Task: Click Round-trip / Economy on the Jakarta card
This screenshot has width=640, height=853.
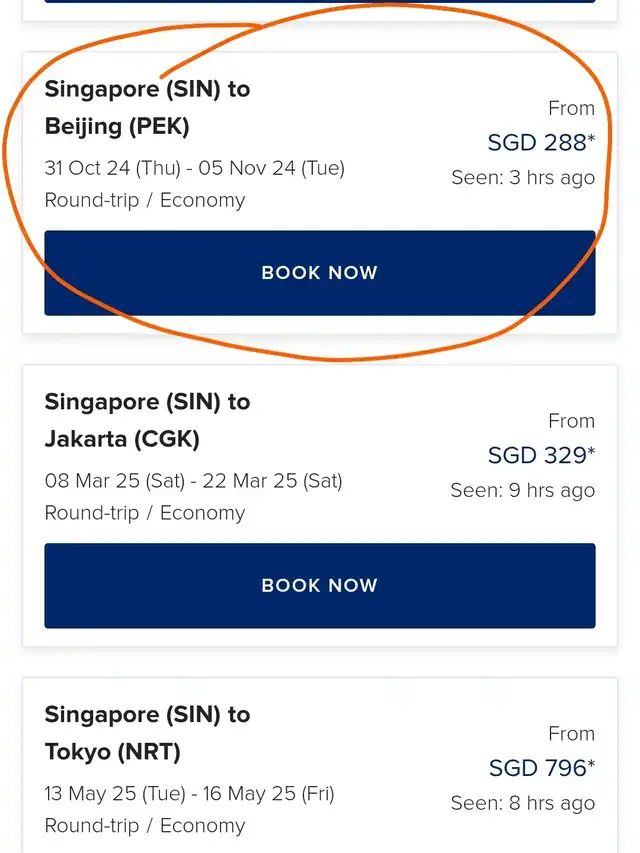Action: (145, 513)
